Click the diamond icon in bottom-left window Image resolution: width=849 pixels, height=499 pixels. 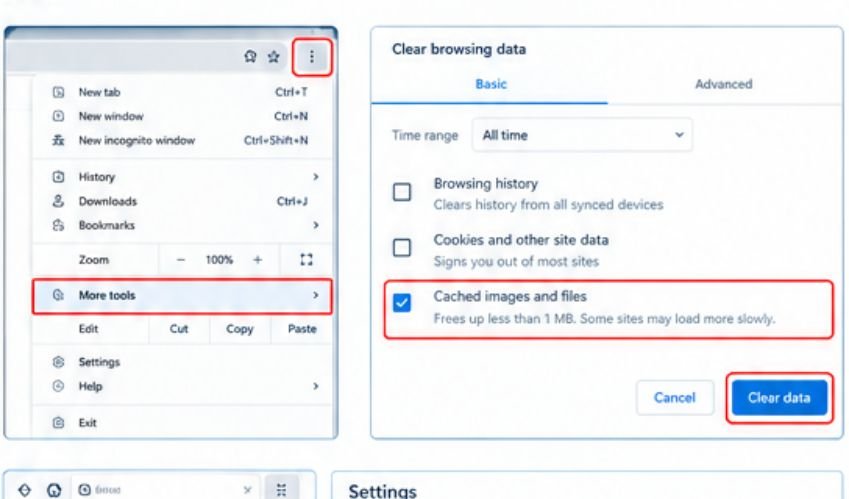tap(24, 490)
